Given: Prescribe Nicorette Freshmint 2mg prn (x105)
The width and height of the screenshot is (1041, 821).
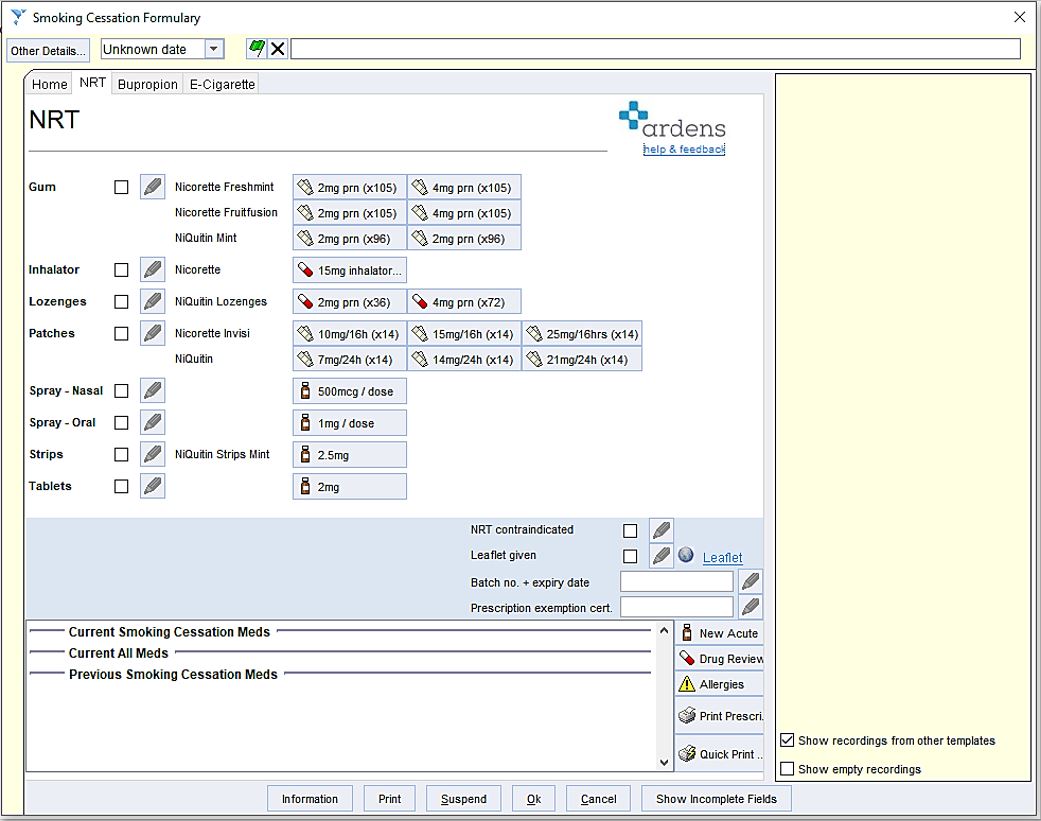Looking at the screenshot, I should pos(349,188).
